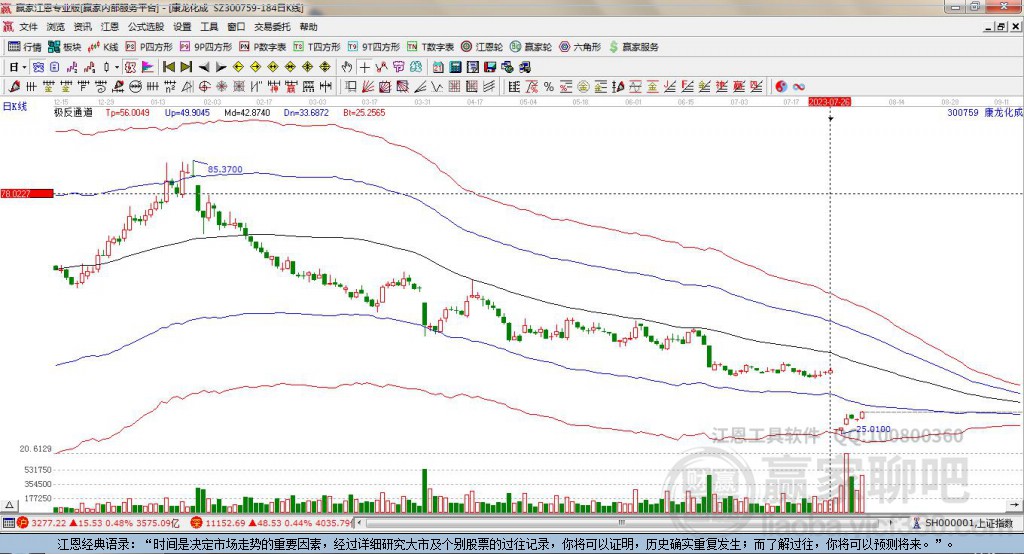Switch to the 板块 sector view
The width and height of the screenshot is (1024, 554).
(65, 47)
